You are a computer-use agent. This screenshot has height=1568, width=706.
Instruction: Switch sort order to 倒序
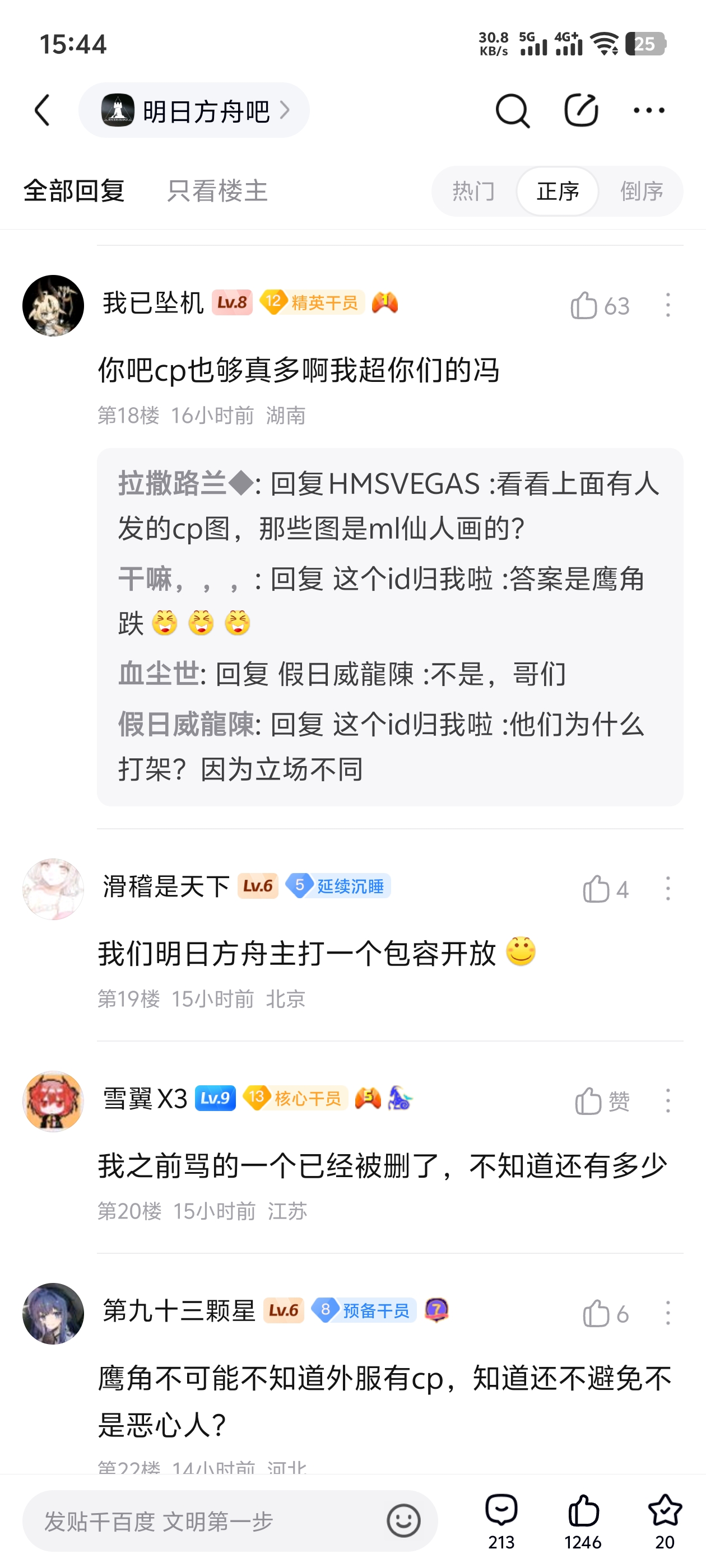[642, 191]
